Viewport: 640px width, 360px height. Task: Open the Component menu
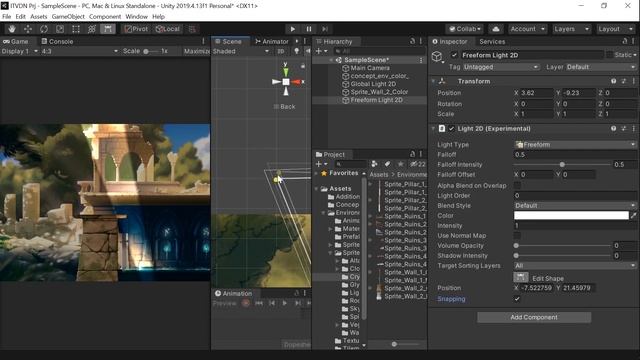[105, 17]
